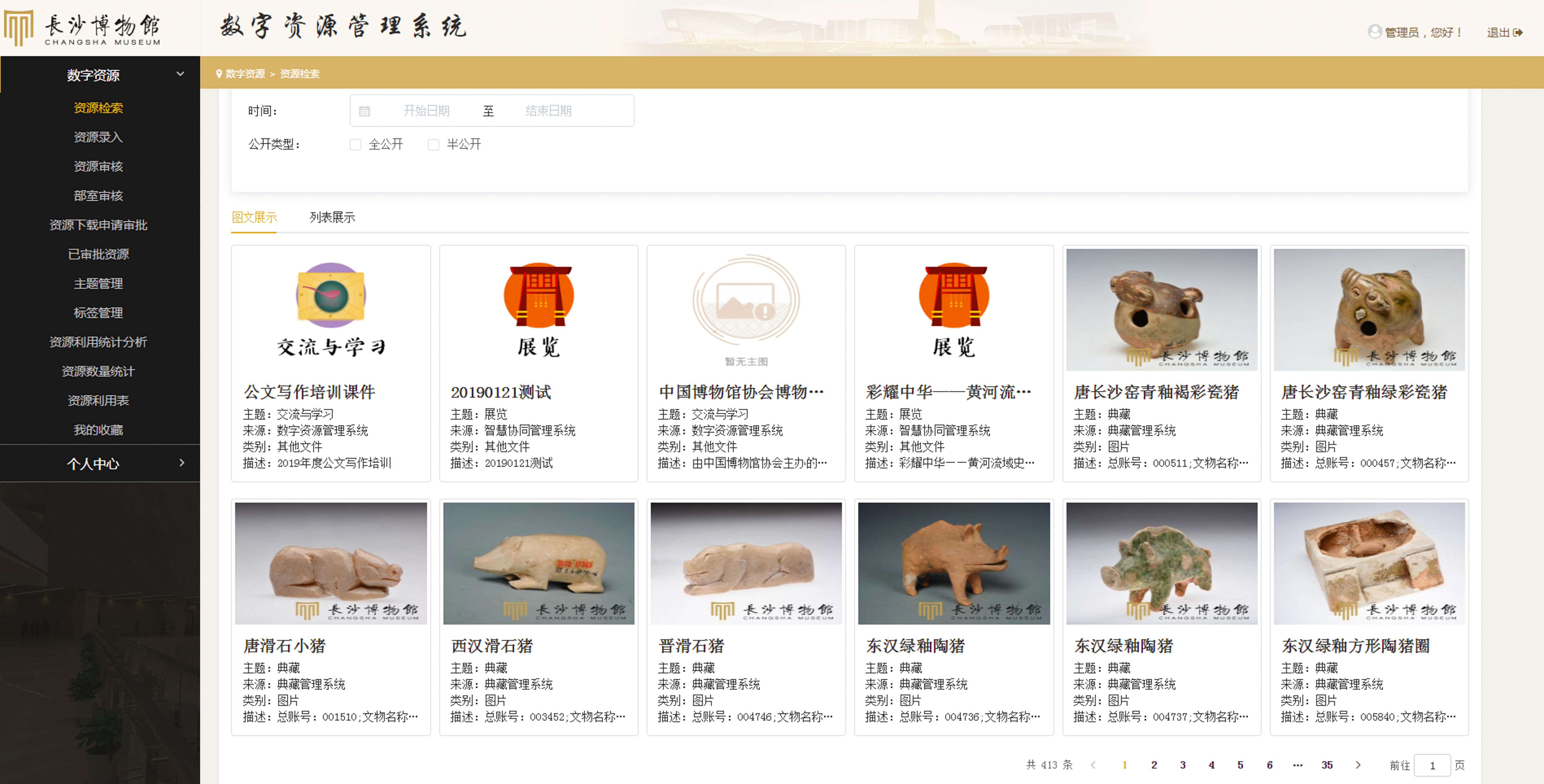Check the 全公开 checkbox
This screenshot has width=1544, height=784.
pyautogui.click(x=355, y=144)
